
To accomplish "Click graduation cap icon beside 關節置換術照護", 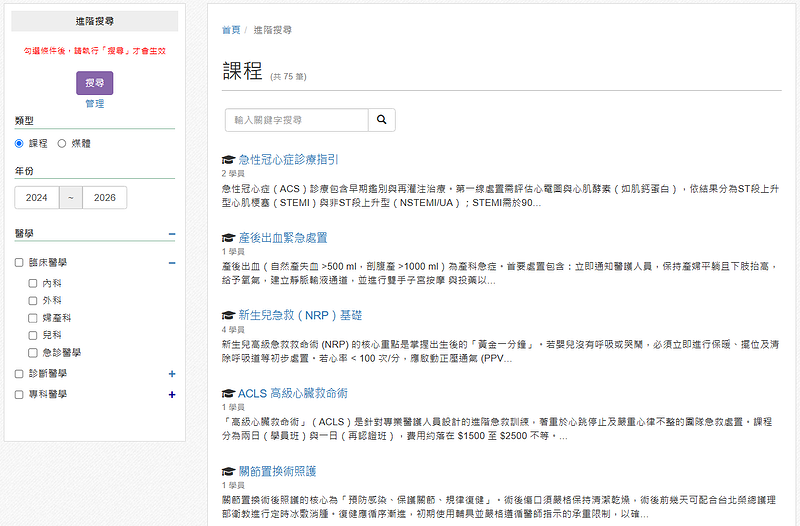I will pyautogui.click(x=229, y=471).
